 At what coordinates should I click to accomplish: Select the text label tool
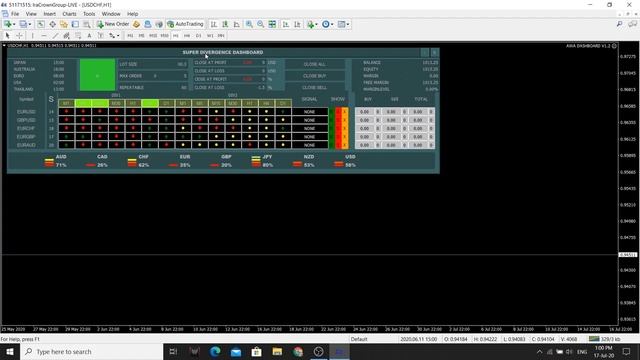(100, 36)
